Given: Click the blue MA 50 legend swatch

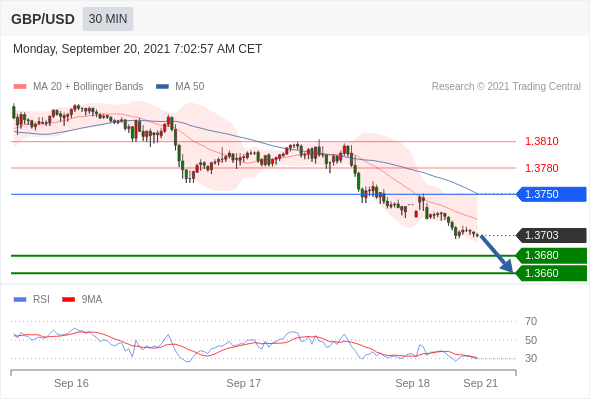Looking at the screenshot, I should (x=162, y=87).
